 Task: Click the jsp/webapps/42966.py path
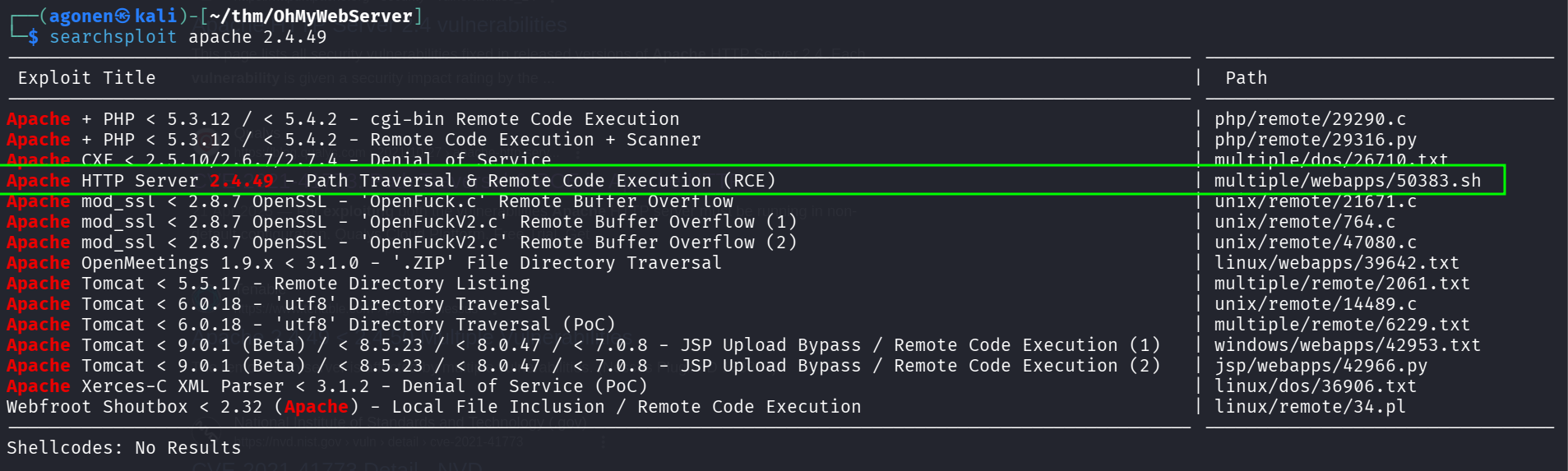[1321, 366]
